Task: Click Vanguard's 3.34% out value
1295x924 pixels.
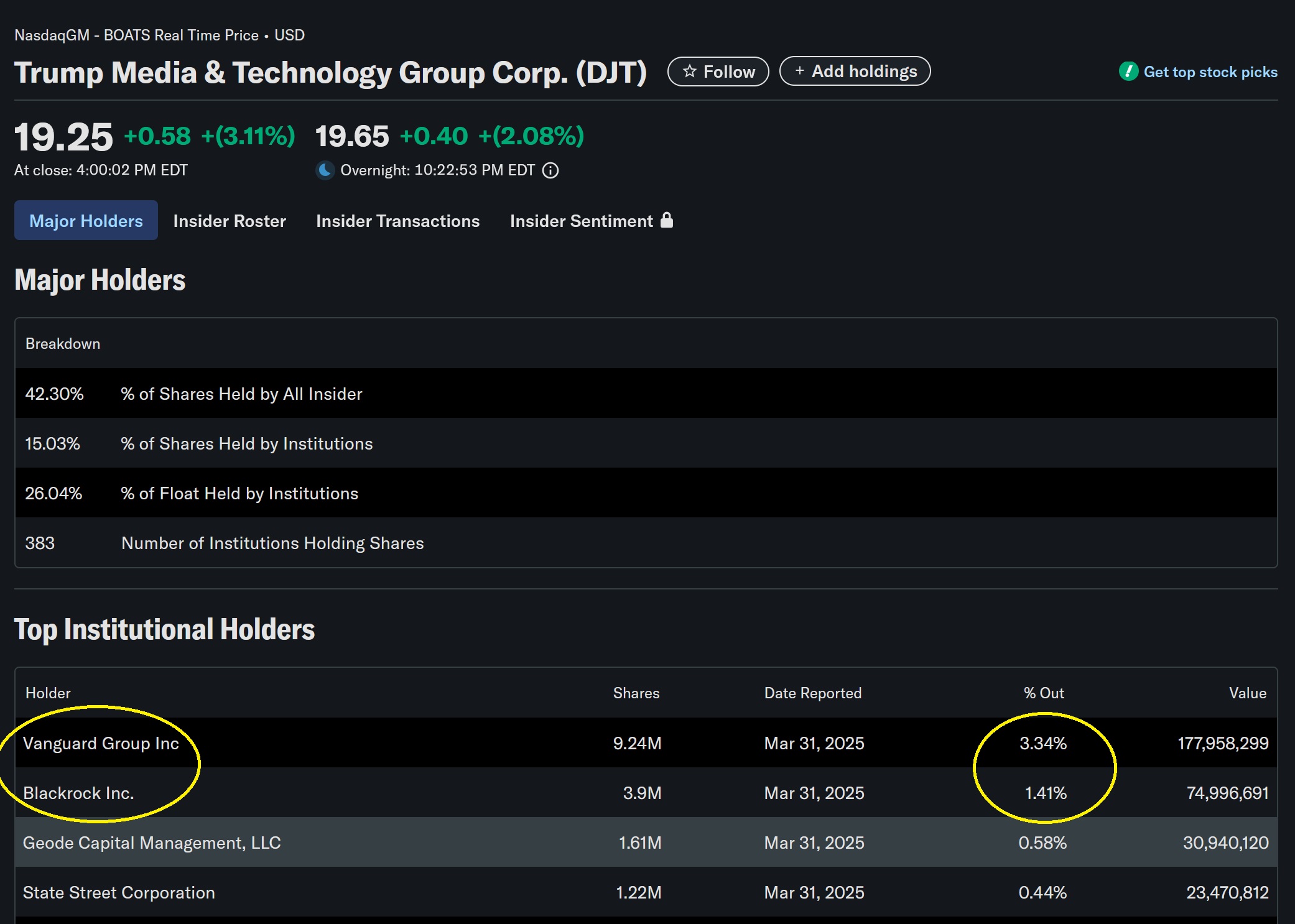Action: click(x=1043, y=743)
